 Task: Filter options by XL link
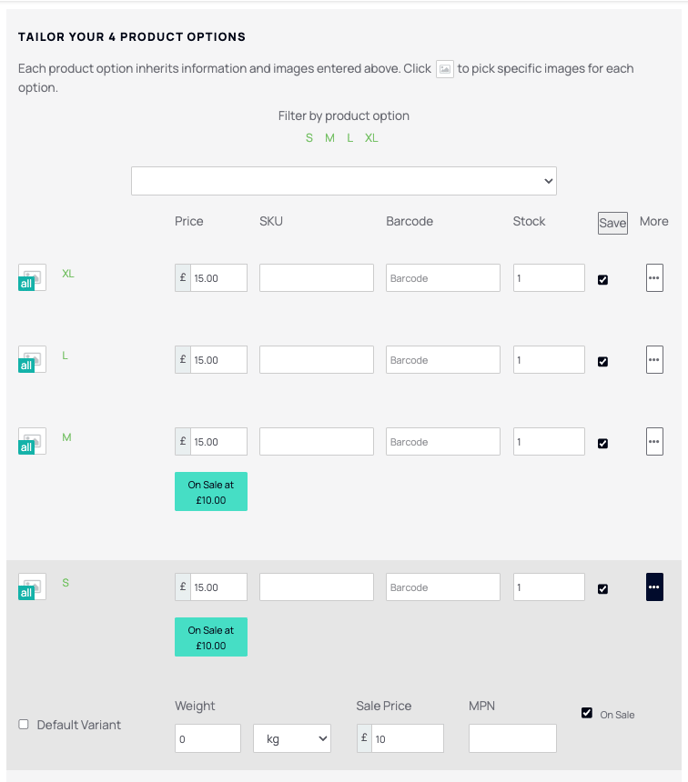(371, 138)
